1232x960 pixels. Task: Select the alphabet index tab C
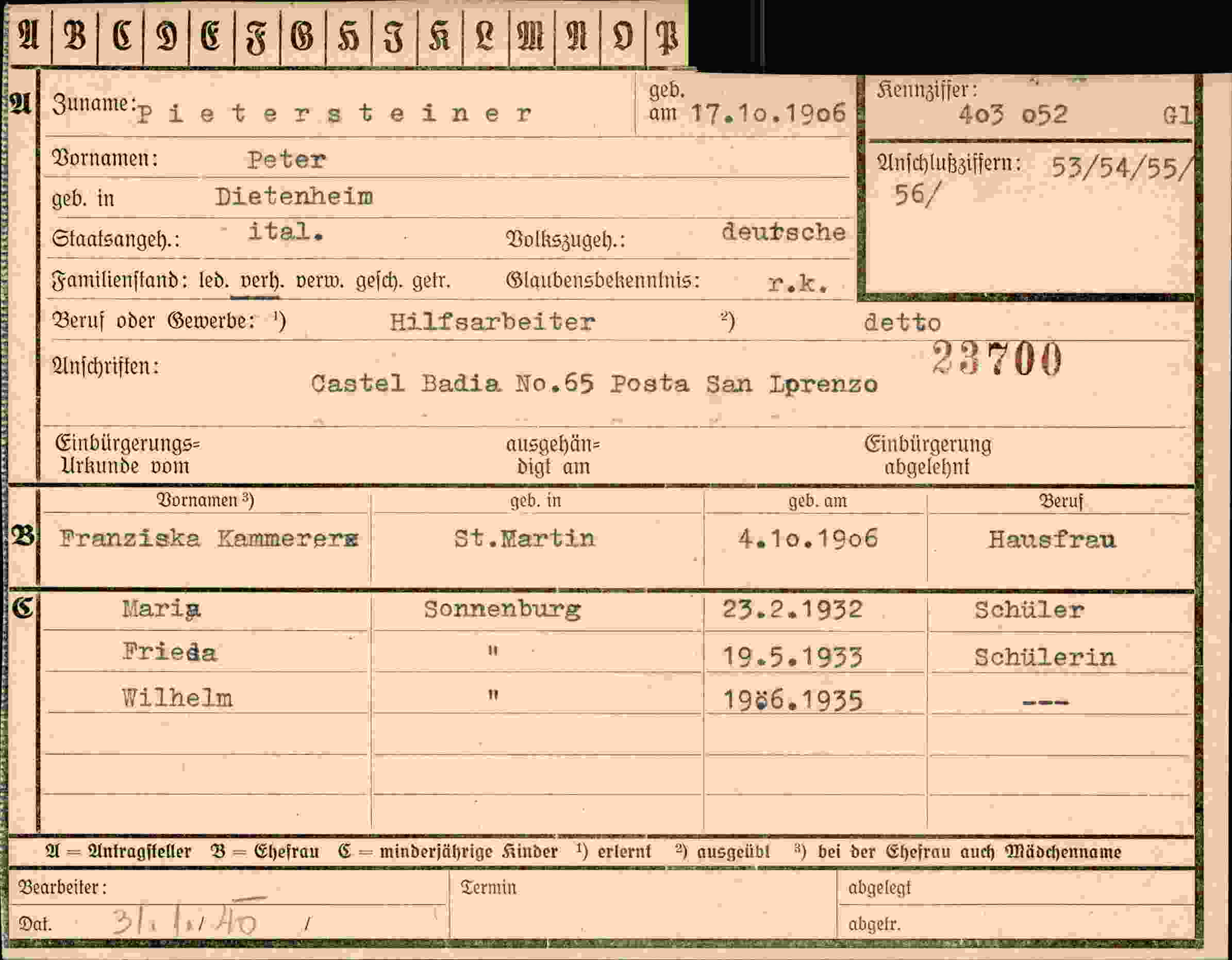[x=121, y=37]
